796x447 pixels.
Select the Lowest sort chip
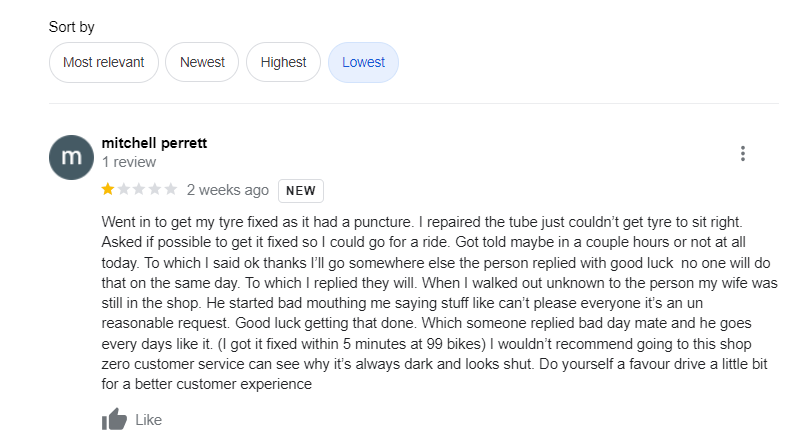363,62
